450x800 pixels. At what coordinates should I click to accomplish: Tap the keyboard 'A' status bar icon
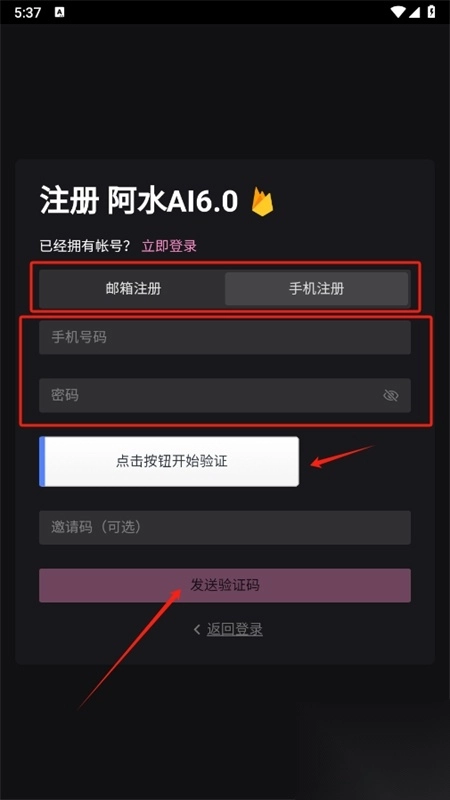click(59, 12)
